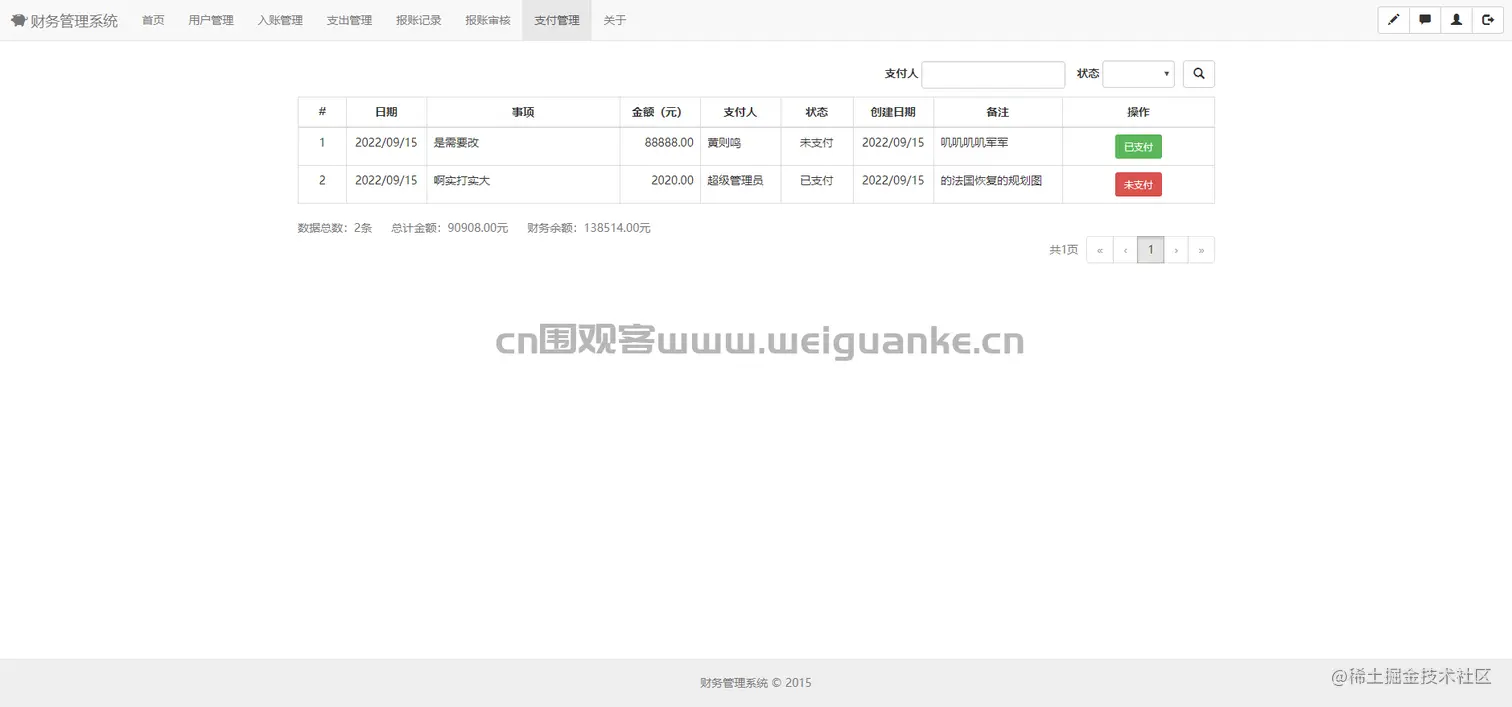
Task: Open the 报账审核 menu
Action: (488, 20)
